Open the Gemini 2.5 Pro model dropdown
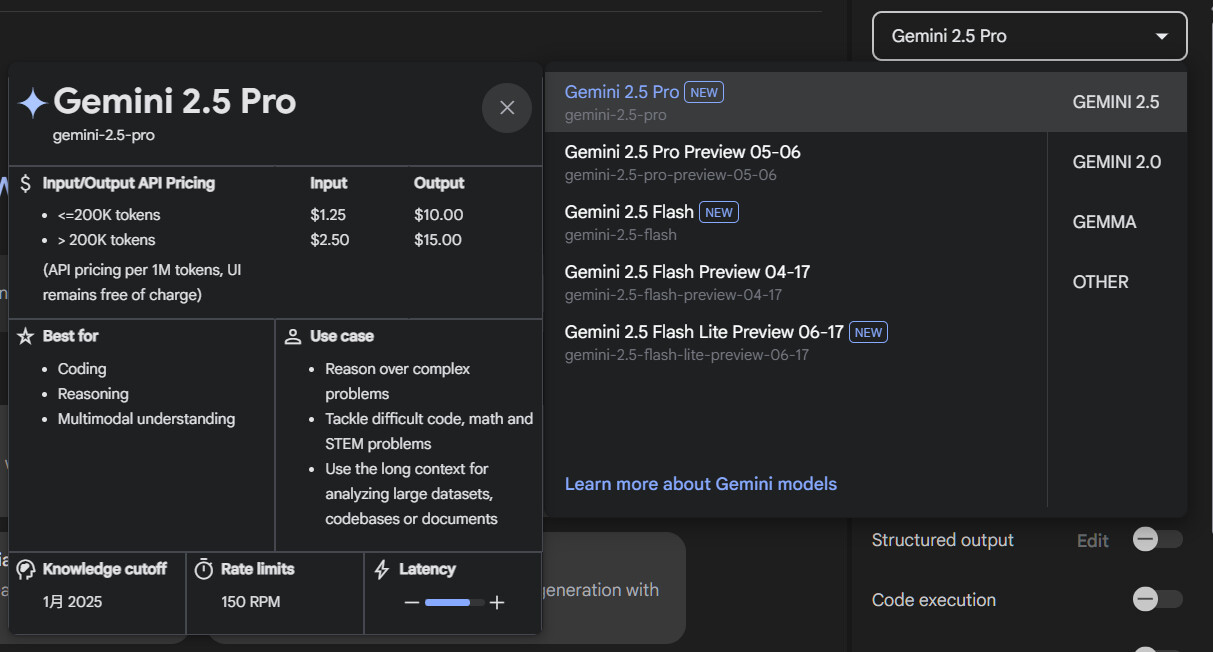The height and width of the screenshot is (652, 1213). (x=1030, y=36)
